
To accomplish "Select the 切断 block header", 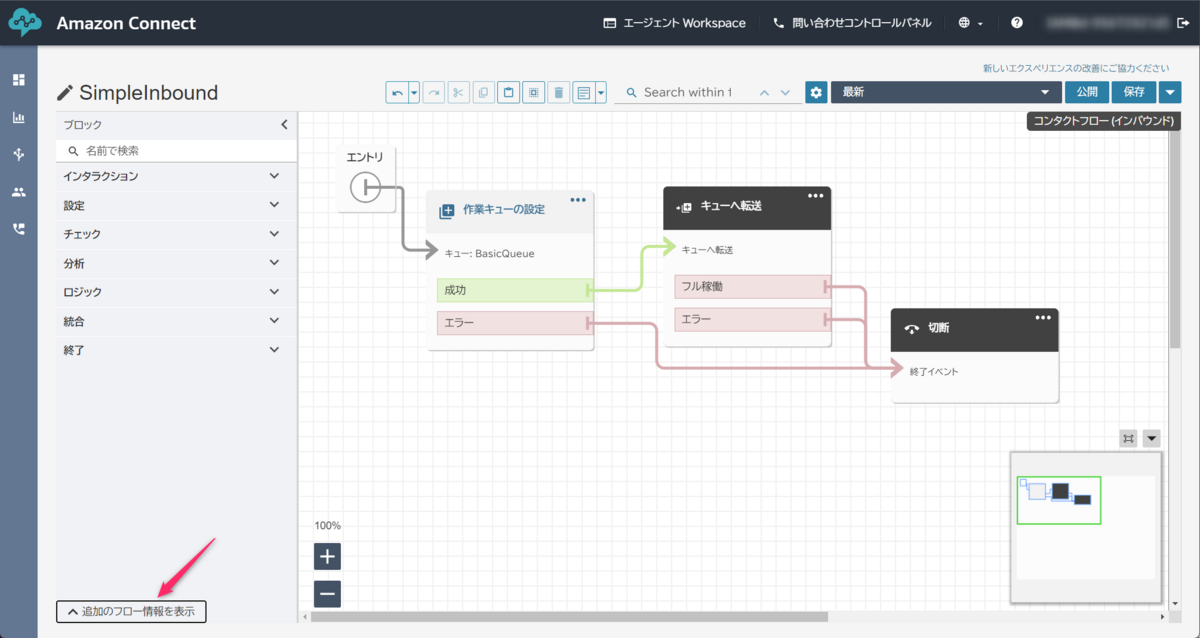I will (975, 328).
